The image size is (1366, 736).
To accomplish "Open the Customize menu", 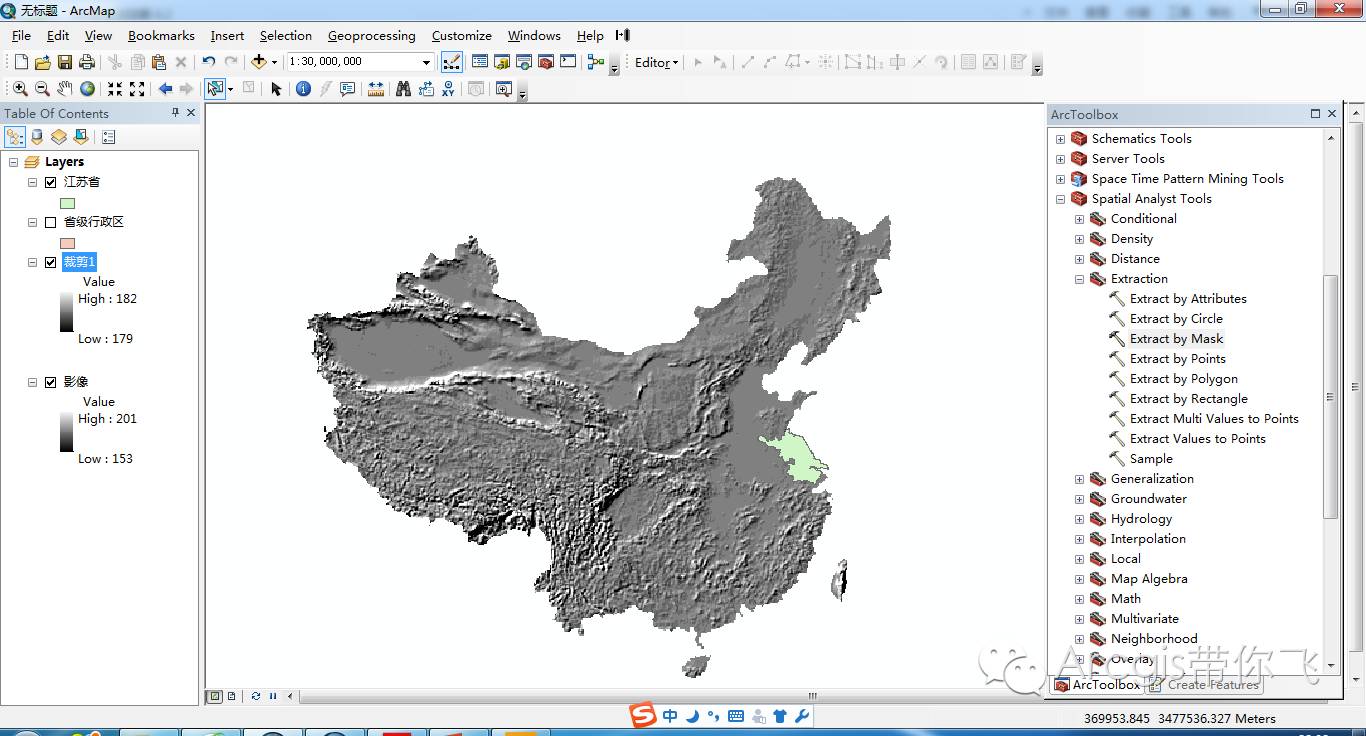I will (461, 36).
